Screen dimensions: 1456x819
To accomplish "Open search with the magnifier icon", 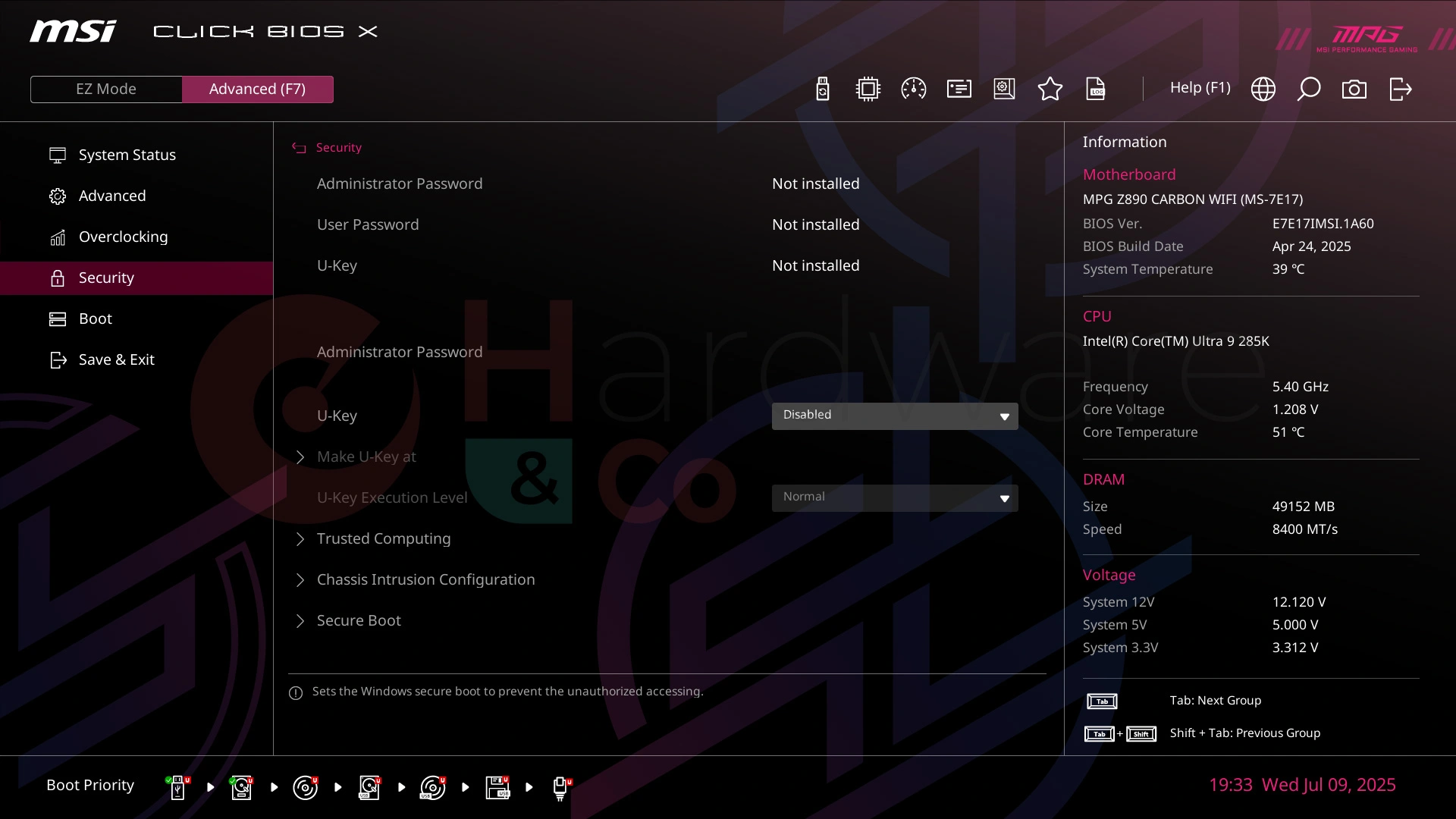I will coord(1308,89).
